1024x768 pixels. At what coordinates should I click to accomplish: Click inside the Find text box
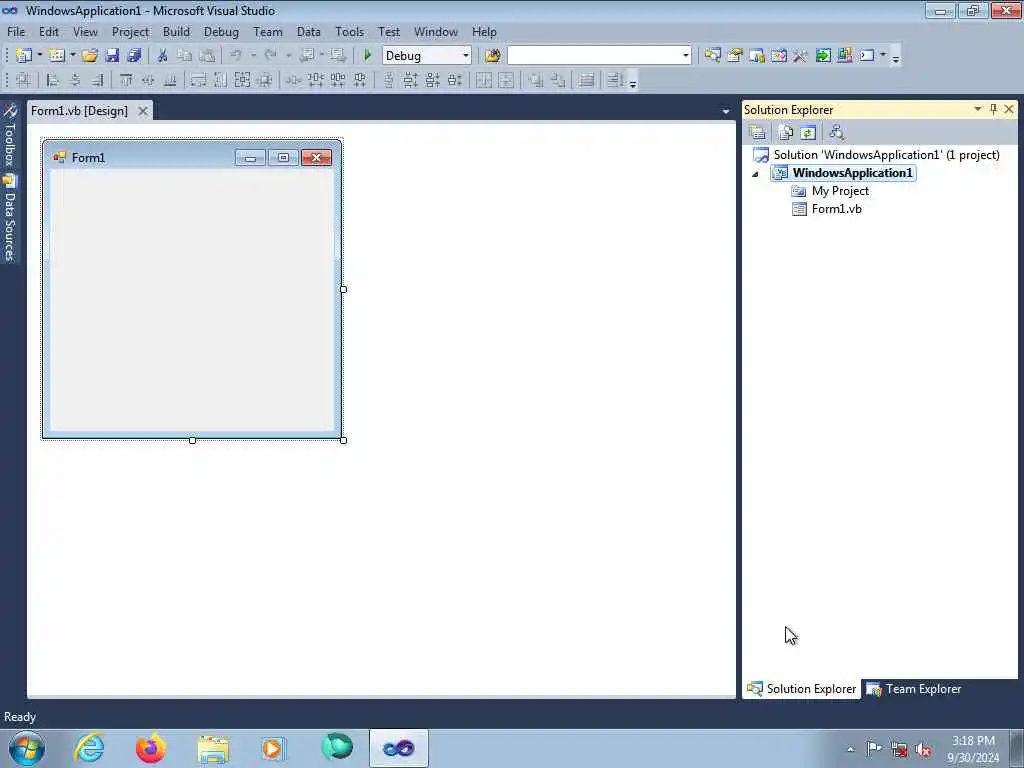[594, 56]
